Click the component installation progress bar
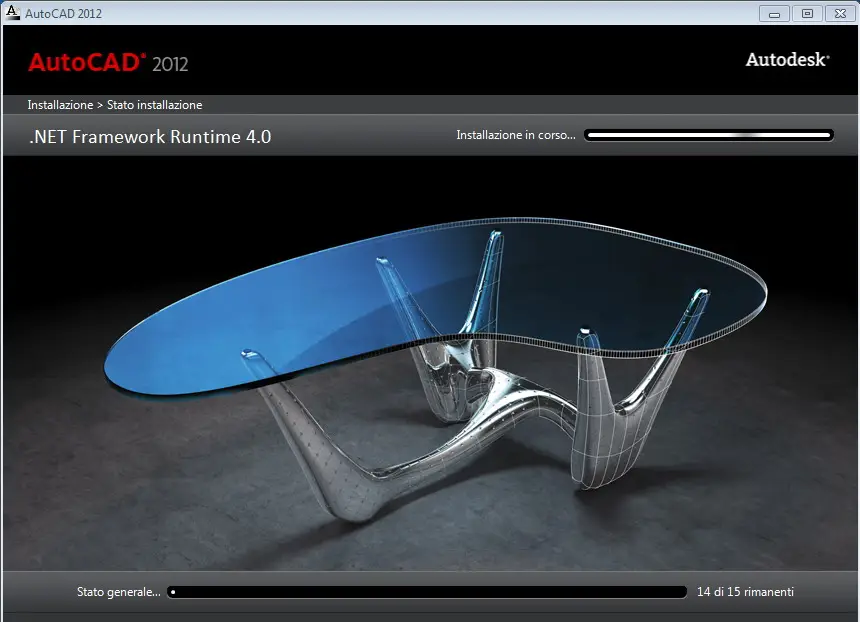860x622 pixels. [709, 135]
